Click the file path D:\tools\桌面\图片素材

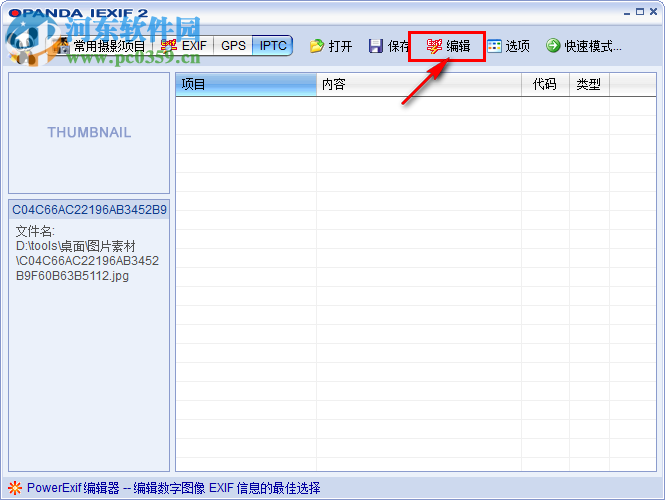coord(75,246)
